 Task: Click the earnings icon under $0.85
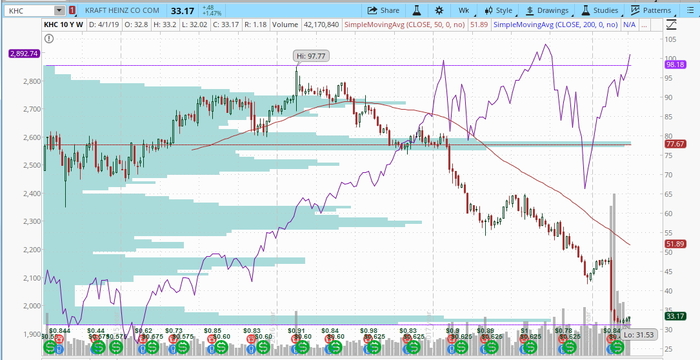[212, 339]
